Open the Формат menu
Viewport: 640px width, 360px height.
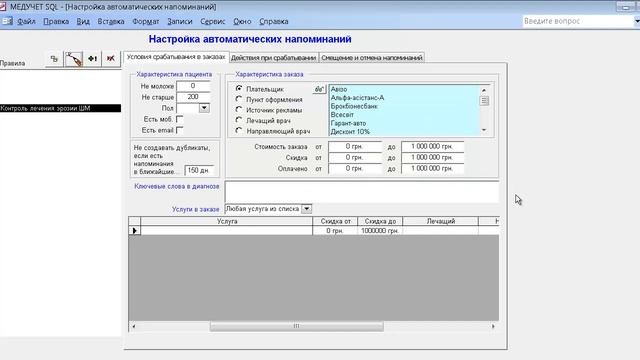point(145,21)
